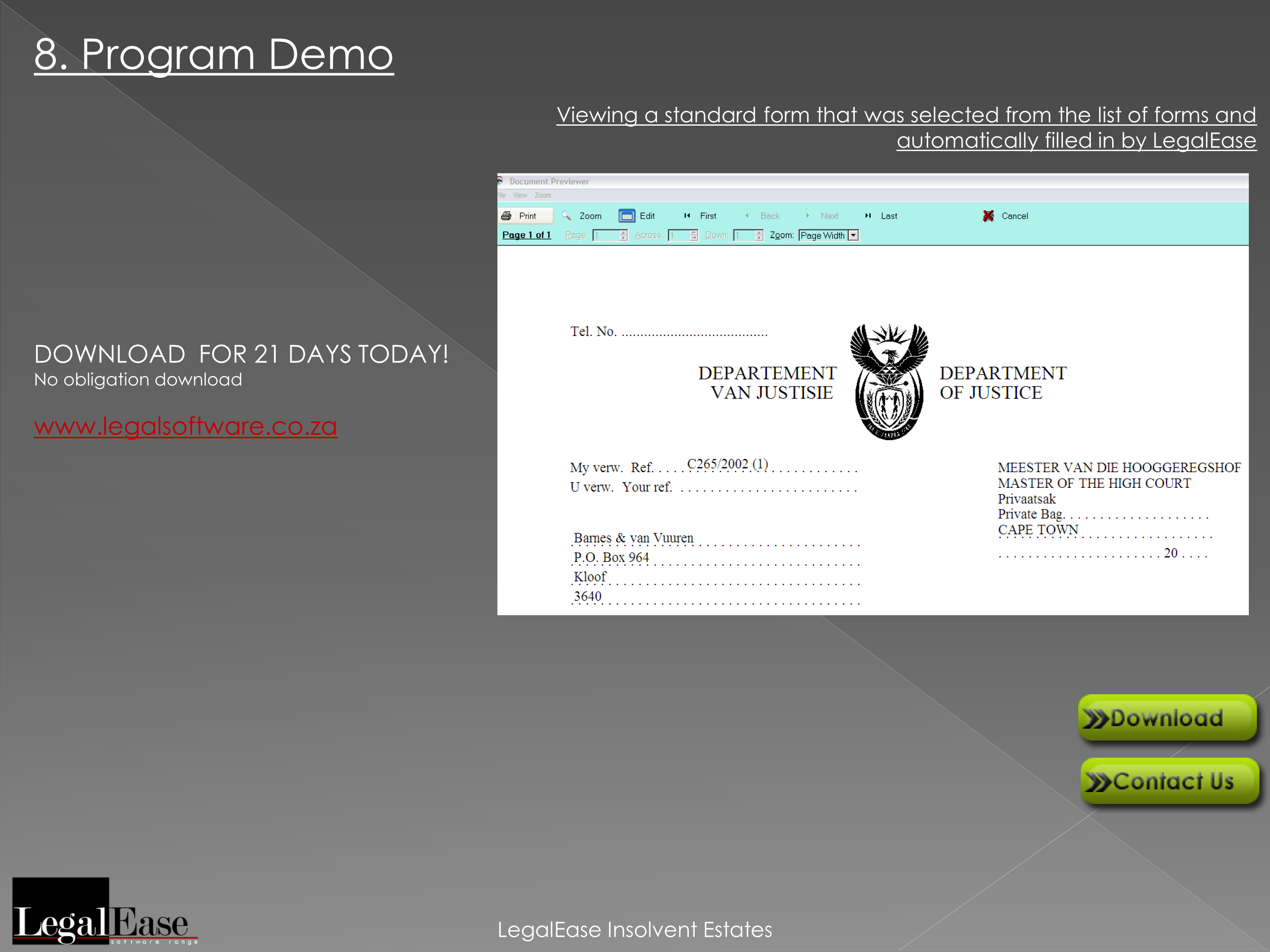1270x952 pixels.
Task: Click the green Contact Us button
Action: point(1170,781)
